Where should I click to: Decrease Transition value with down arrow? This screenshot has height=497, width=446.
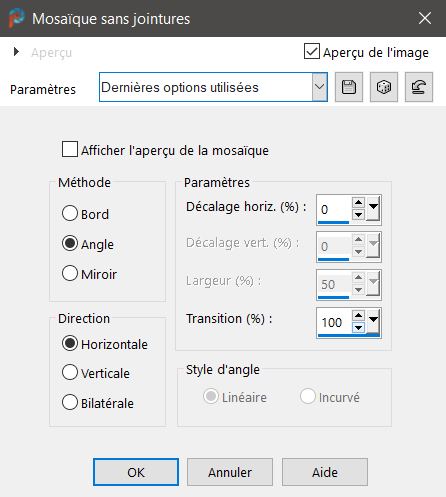tap(358, 327)
